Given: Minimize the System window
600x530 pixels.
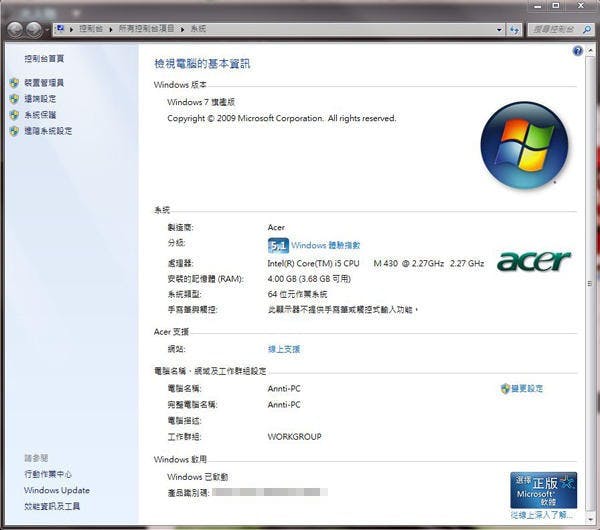Looking at the screenshot, I should coord(538,6).
